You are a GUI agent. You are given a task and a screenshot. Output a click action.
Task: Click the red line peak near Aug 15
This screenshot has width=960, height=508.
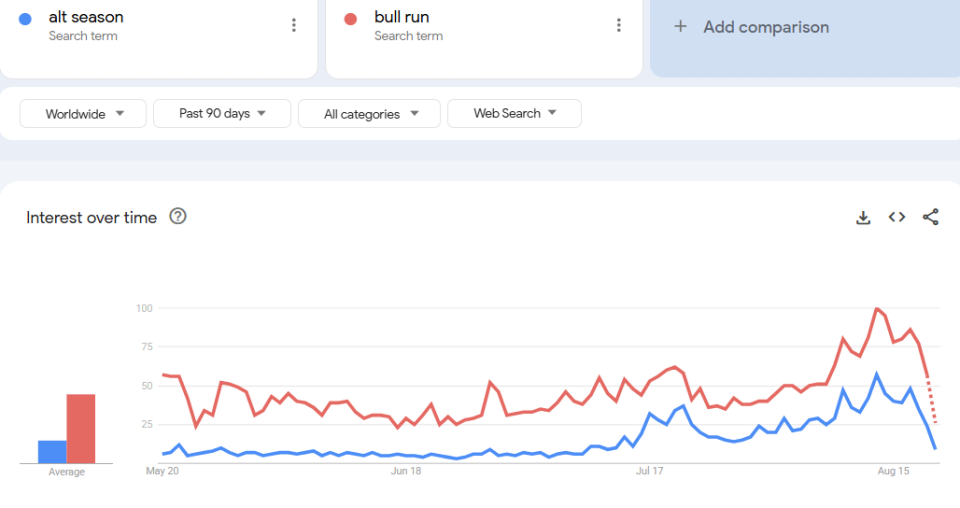pos(876,309)
